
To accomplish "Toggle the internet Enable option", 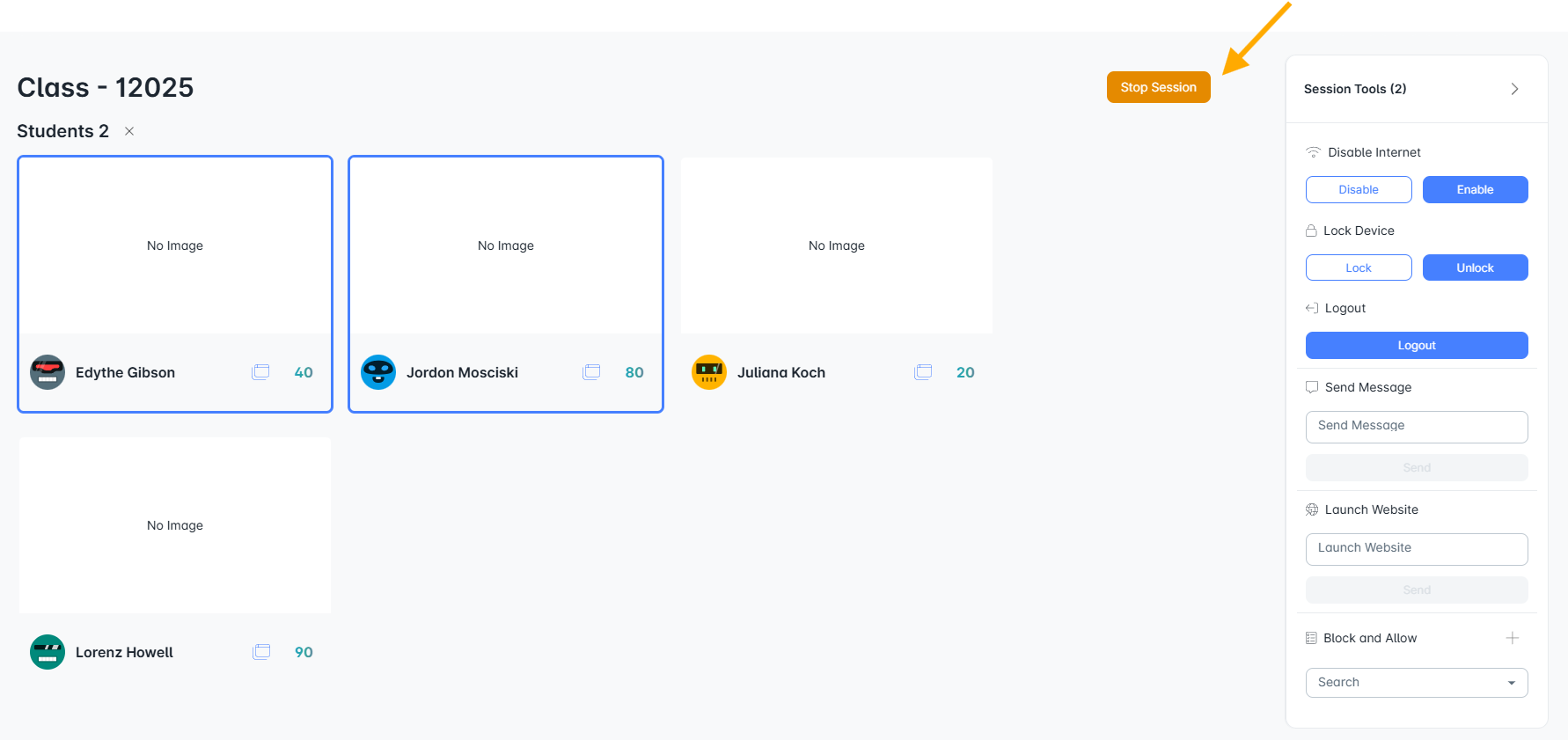I will tap(1475, 190).
